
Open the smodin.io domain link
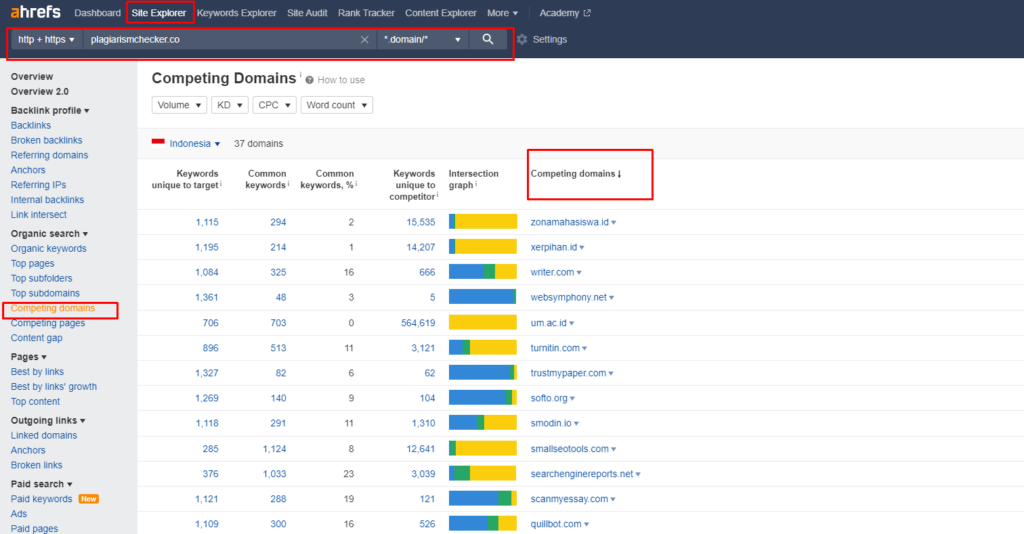[x=551, y=424]
